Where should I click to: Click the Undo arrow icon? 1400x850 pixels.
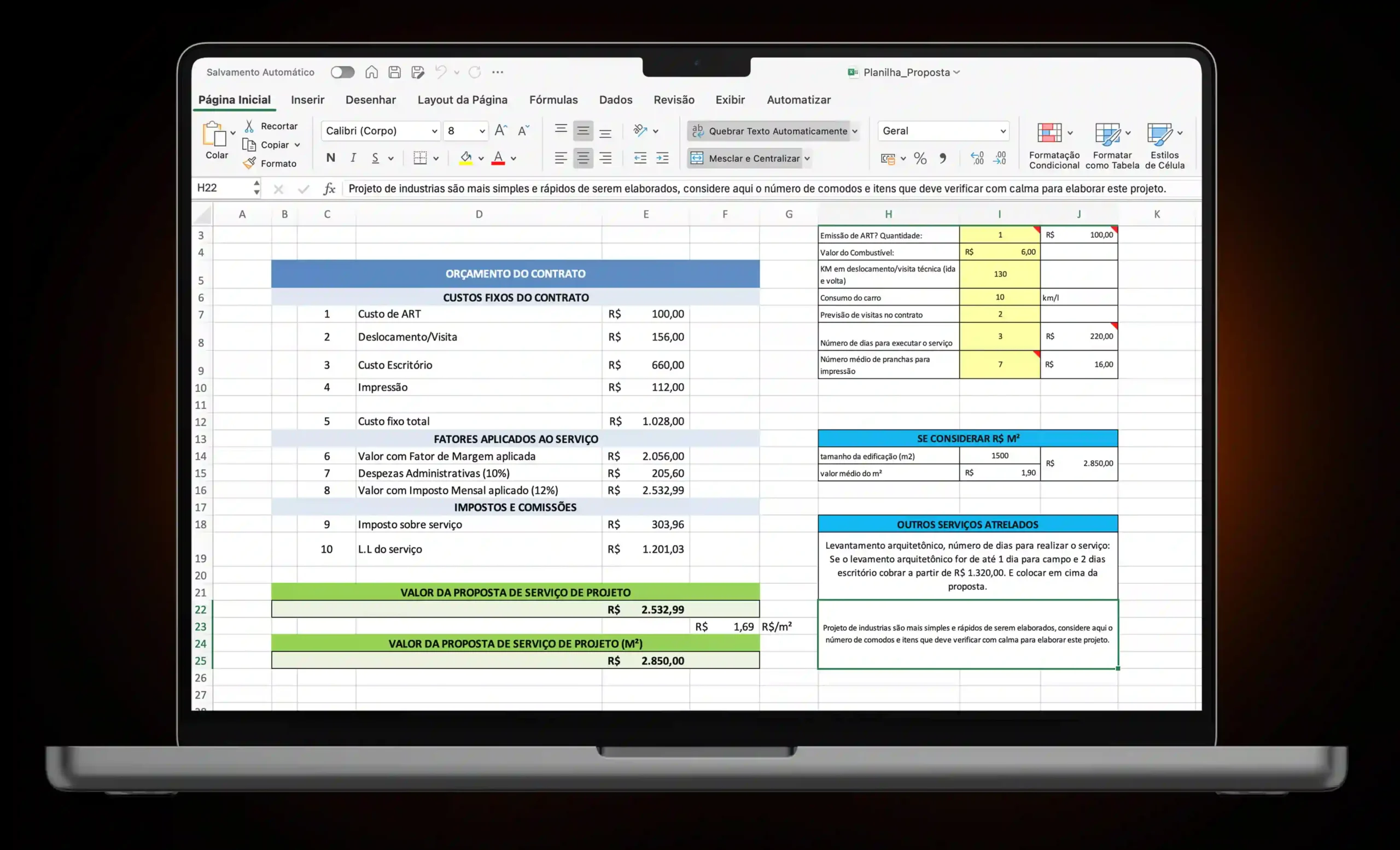(441, 72)
